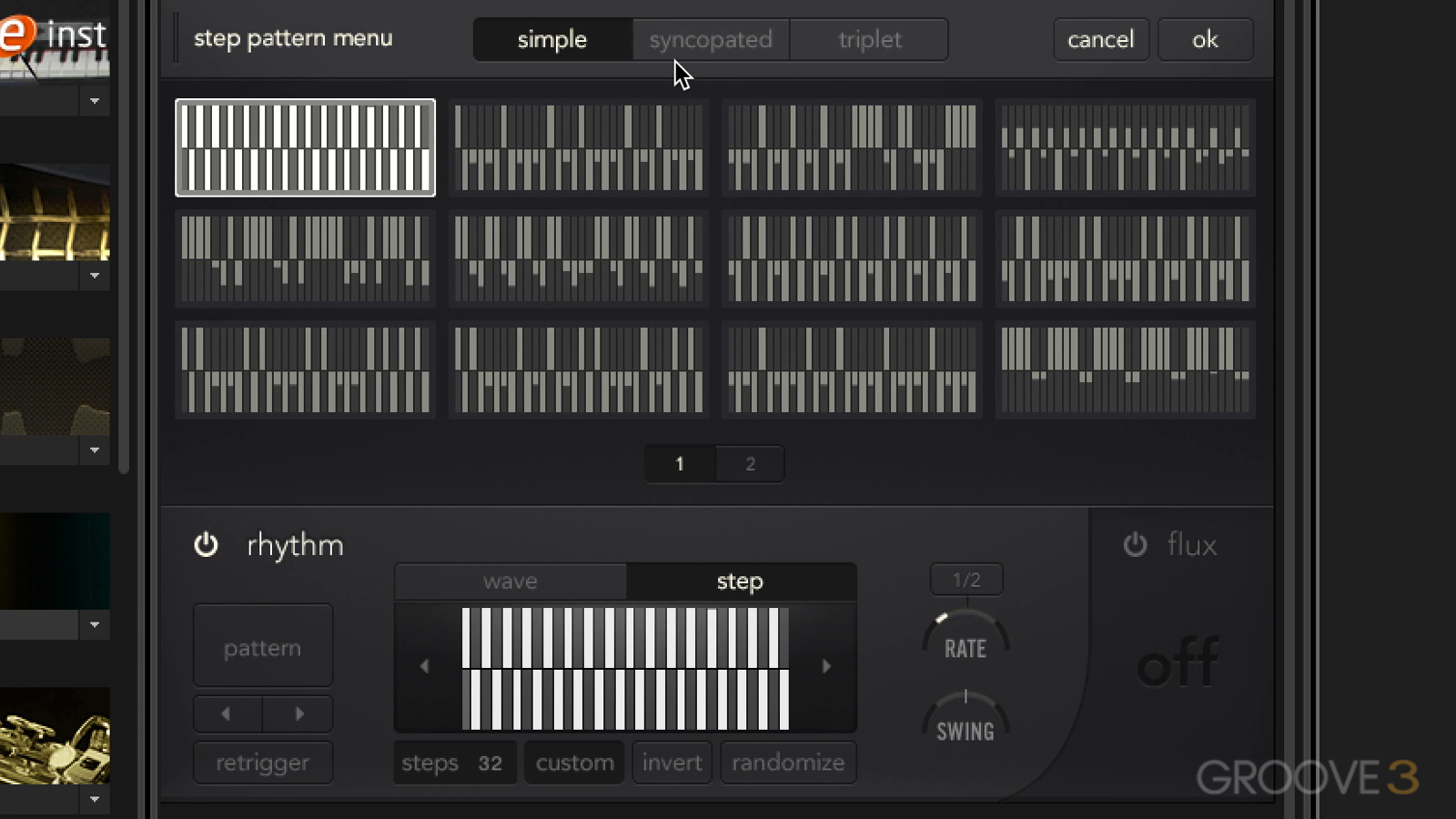Screen dimensions: 1456x819
Task: Go to pattern page 2
Action: 750,464
